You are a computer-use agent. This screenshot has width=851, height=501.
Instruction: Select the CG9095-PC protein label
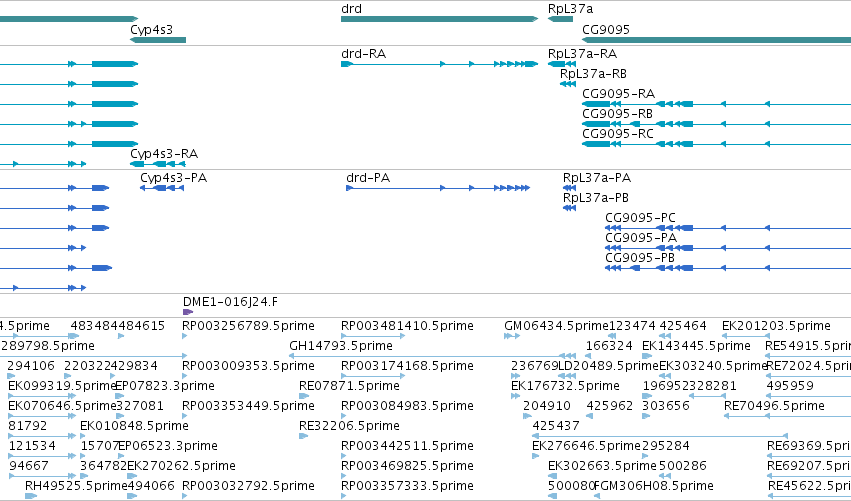(640, 218)
